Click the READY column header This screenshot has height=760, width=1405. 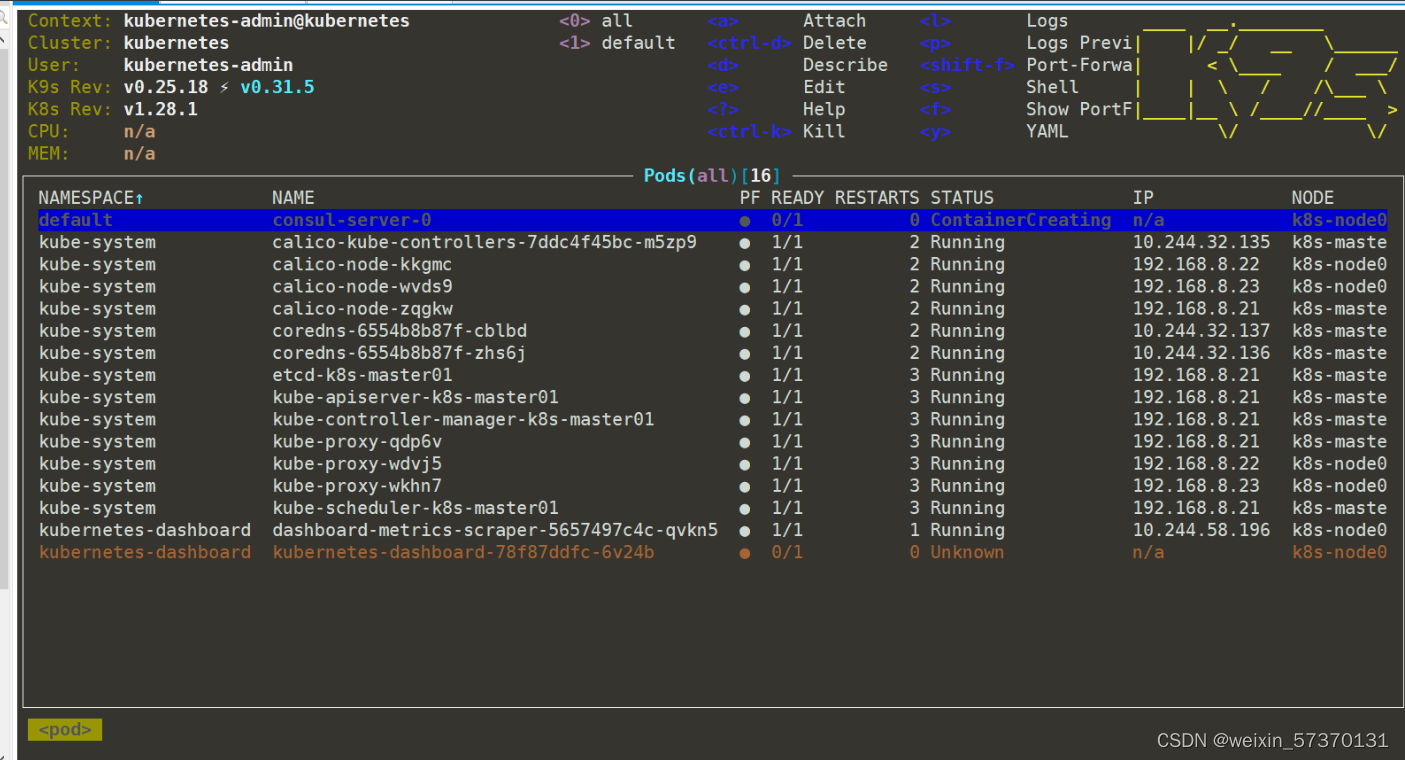tap(798, 198)
